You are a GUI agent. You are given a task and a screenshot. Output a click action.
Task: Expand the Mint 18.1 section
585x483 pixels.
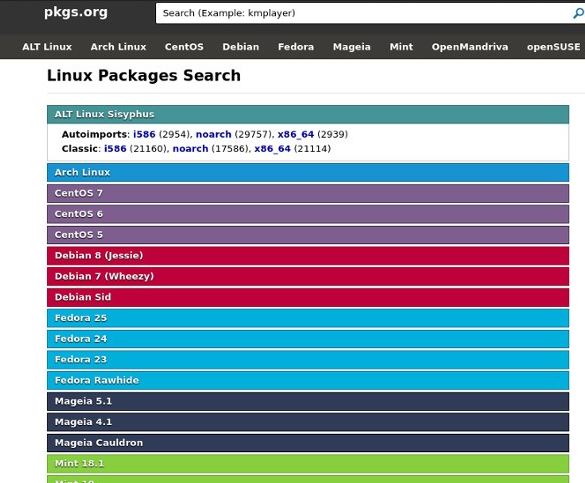coord(308,464)
